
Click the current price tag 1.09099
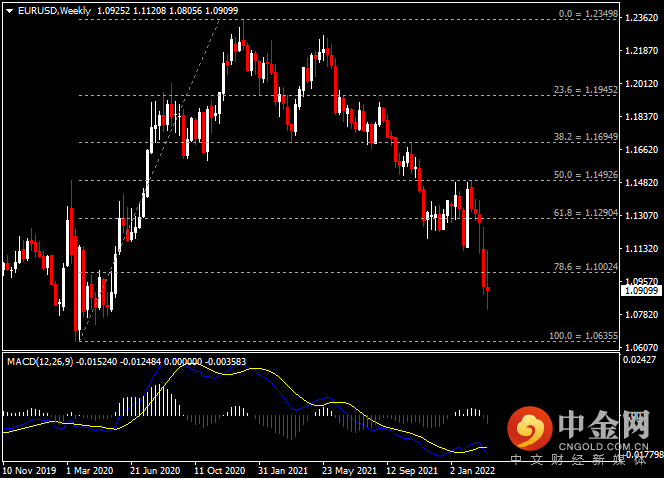(641, 290)
